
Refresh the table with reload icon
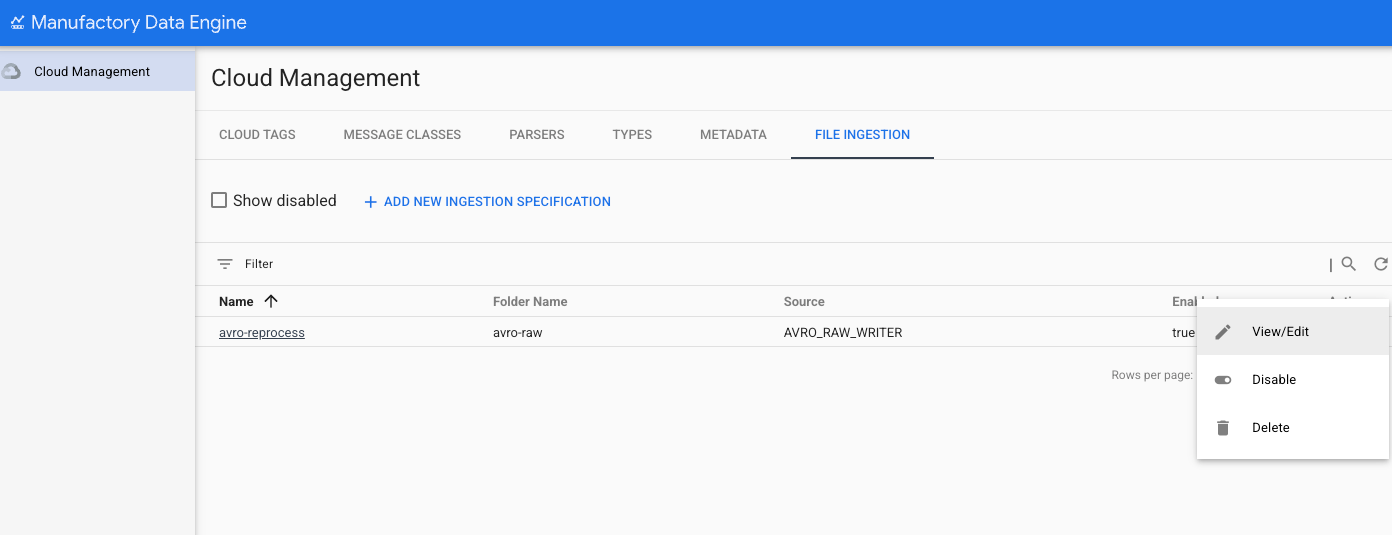click(1381, 264)
